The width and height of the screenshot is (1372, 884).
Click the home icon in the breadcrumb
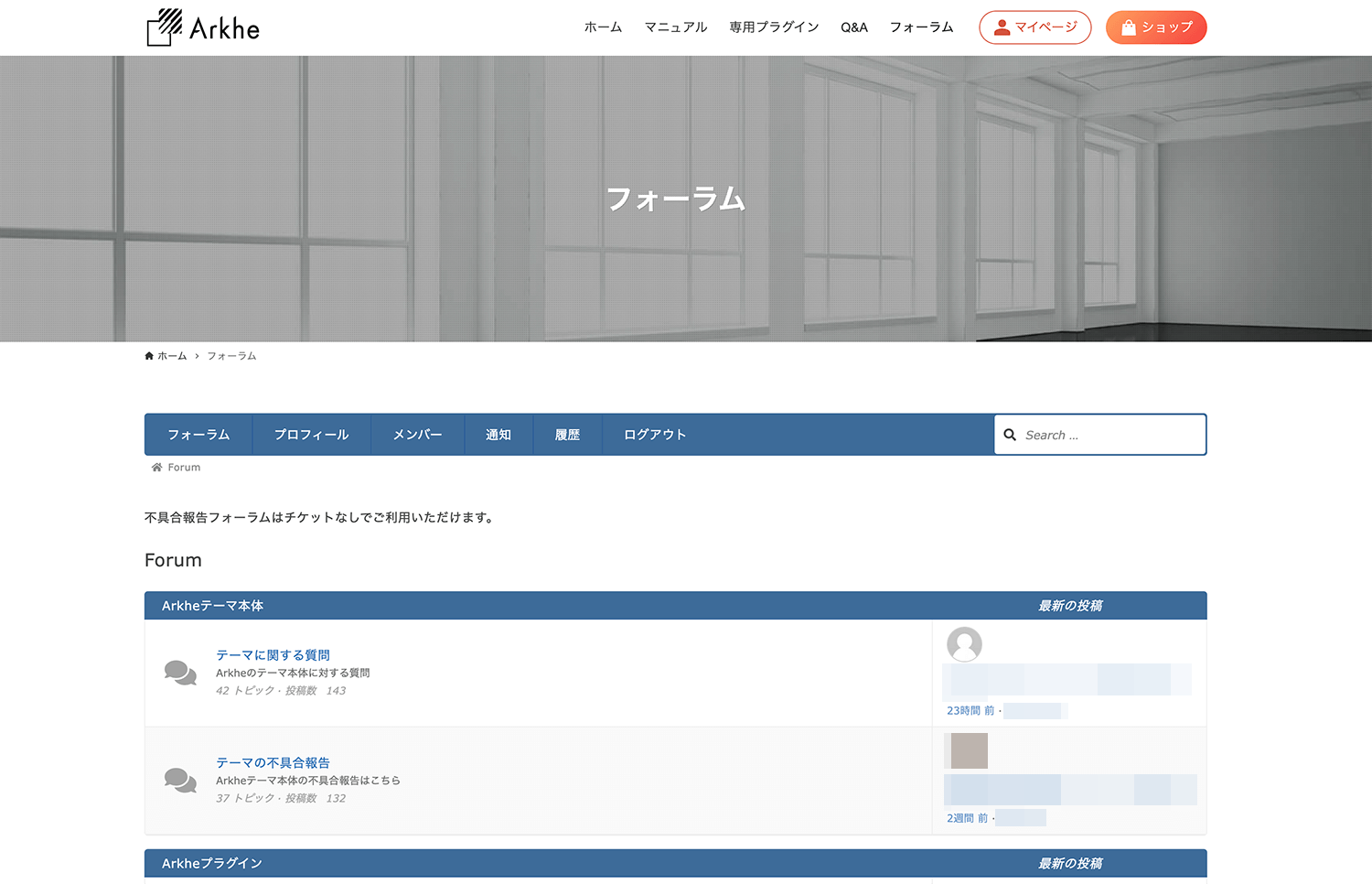pyautogui.click(x=148, y=355)
